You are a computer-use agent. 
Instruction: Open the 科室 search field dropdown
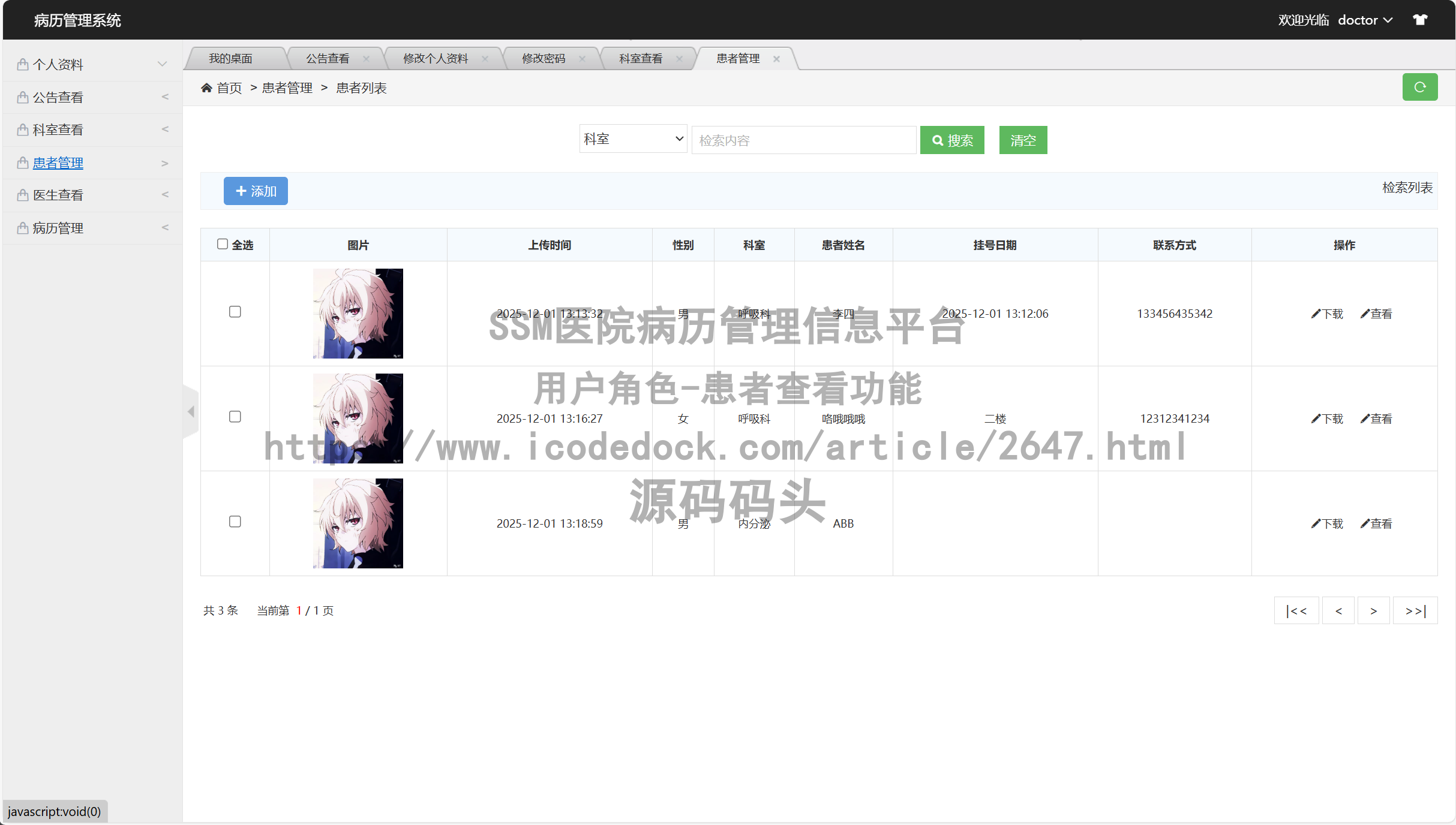633,139
